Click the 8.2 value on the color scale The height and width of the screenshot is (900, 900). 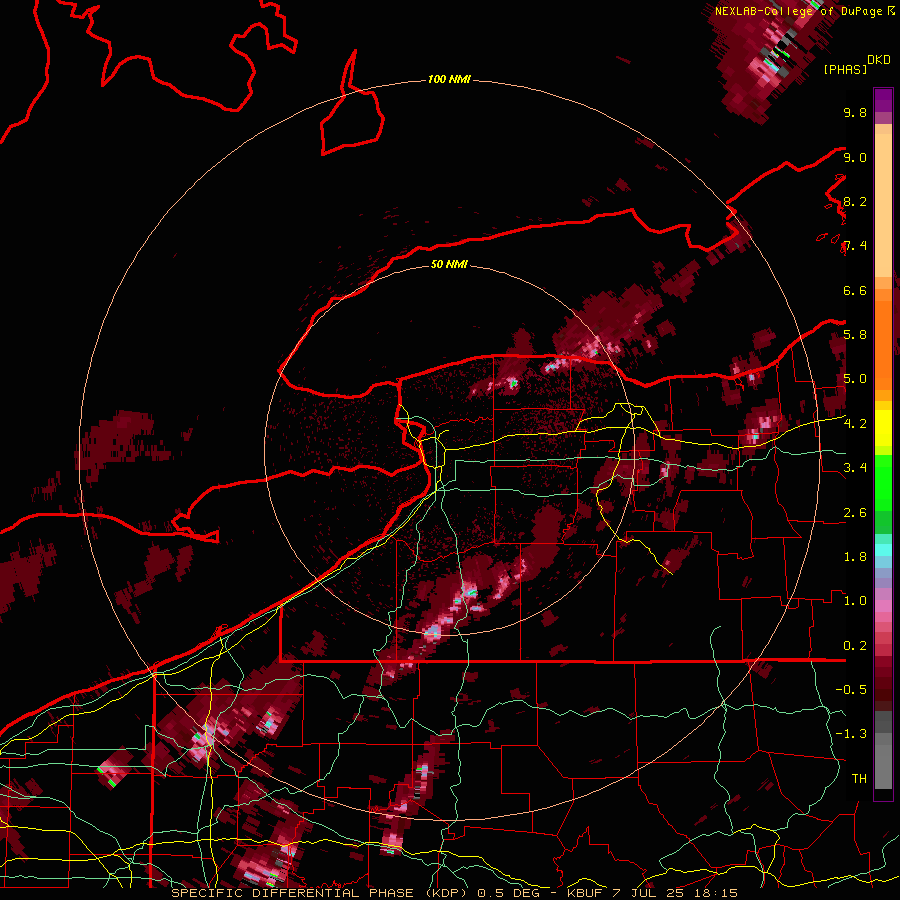855,201
